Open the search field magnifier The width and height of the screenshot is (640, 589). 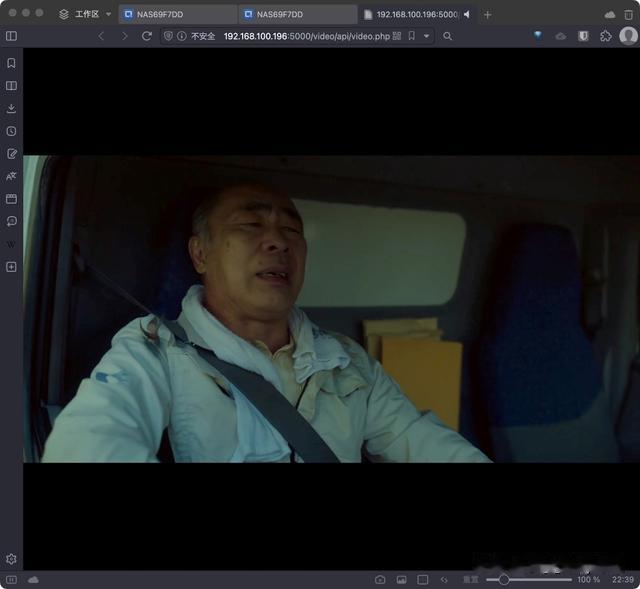coord(447,36)
